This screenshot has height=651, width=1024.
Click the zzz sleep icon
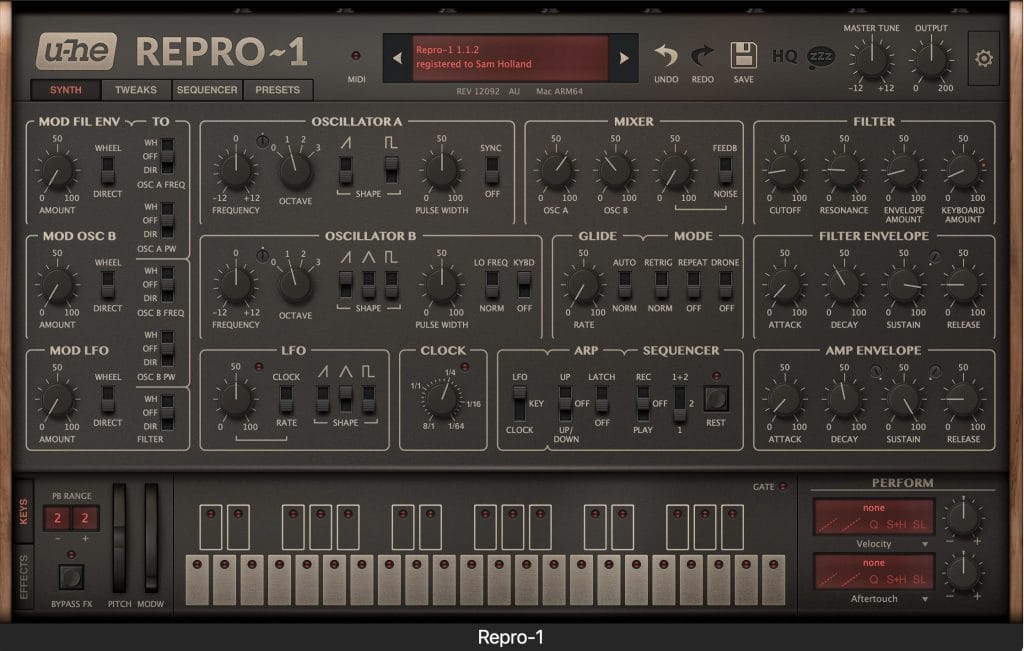[821, 57]
